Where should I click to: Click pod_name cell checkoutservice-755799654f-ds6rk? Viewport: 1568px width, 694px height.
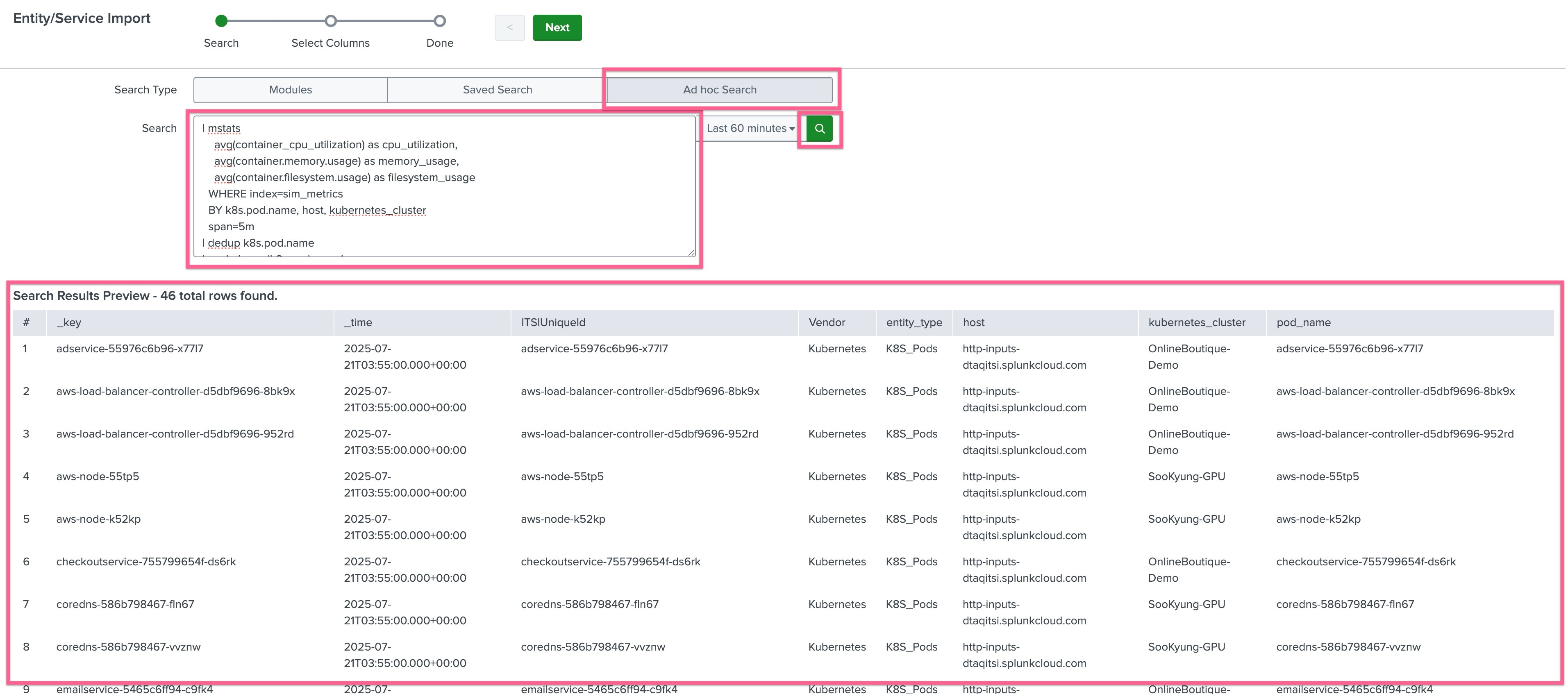pyautogui.click(x=1366, y=561)
